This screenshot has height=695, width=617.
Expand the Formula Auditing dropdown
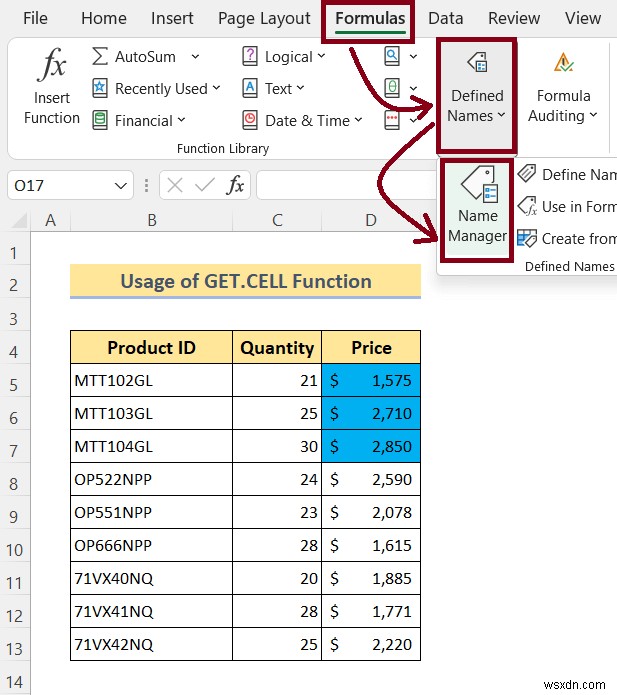coord(594,115)
